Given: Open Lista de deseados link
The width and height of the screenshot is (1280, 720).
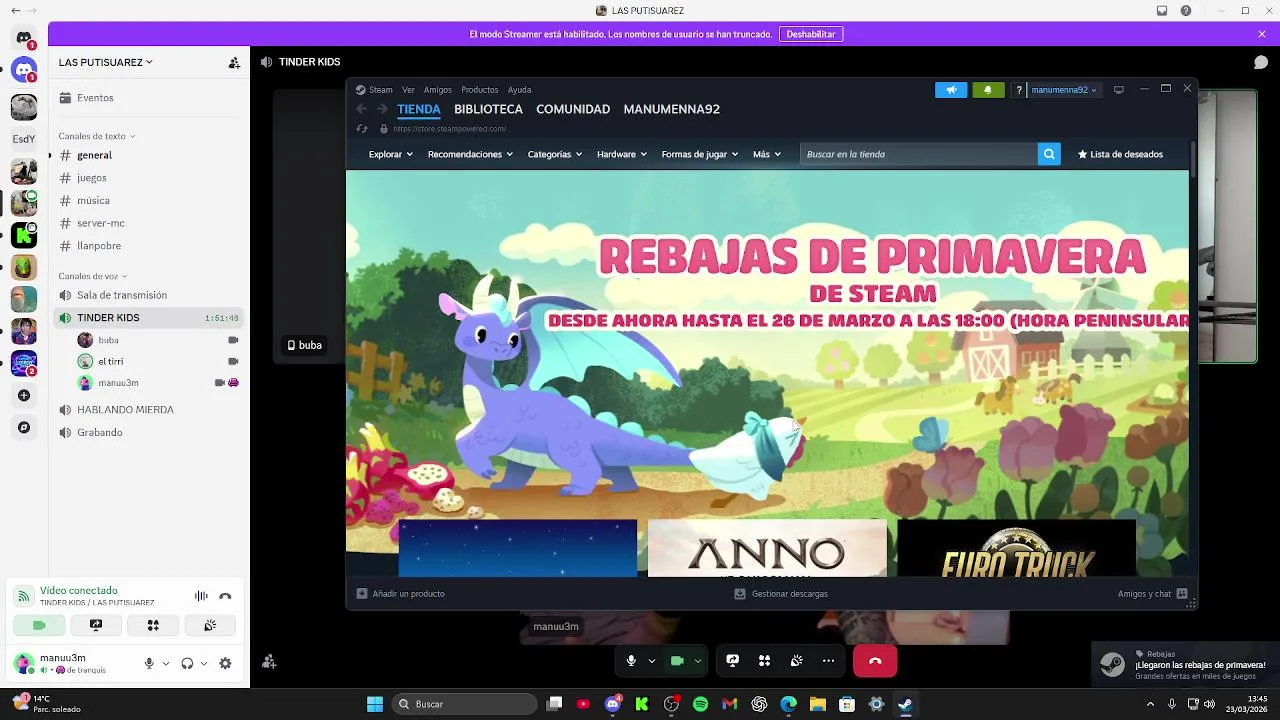Looking at the screenshot, I should click(x=1120, y=154).
